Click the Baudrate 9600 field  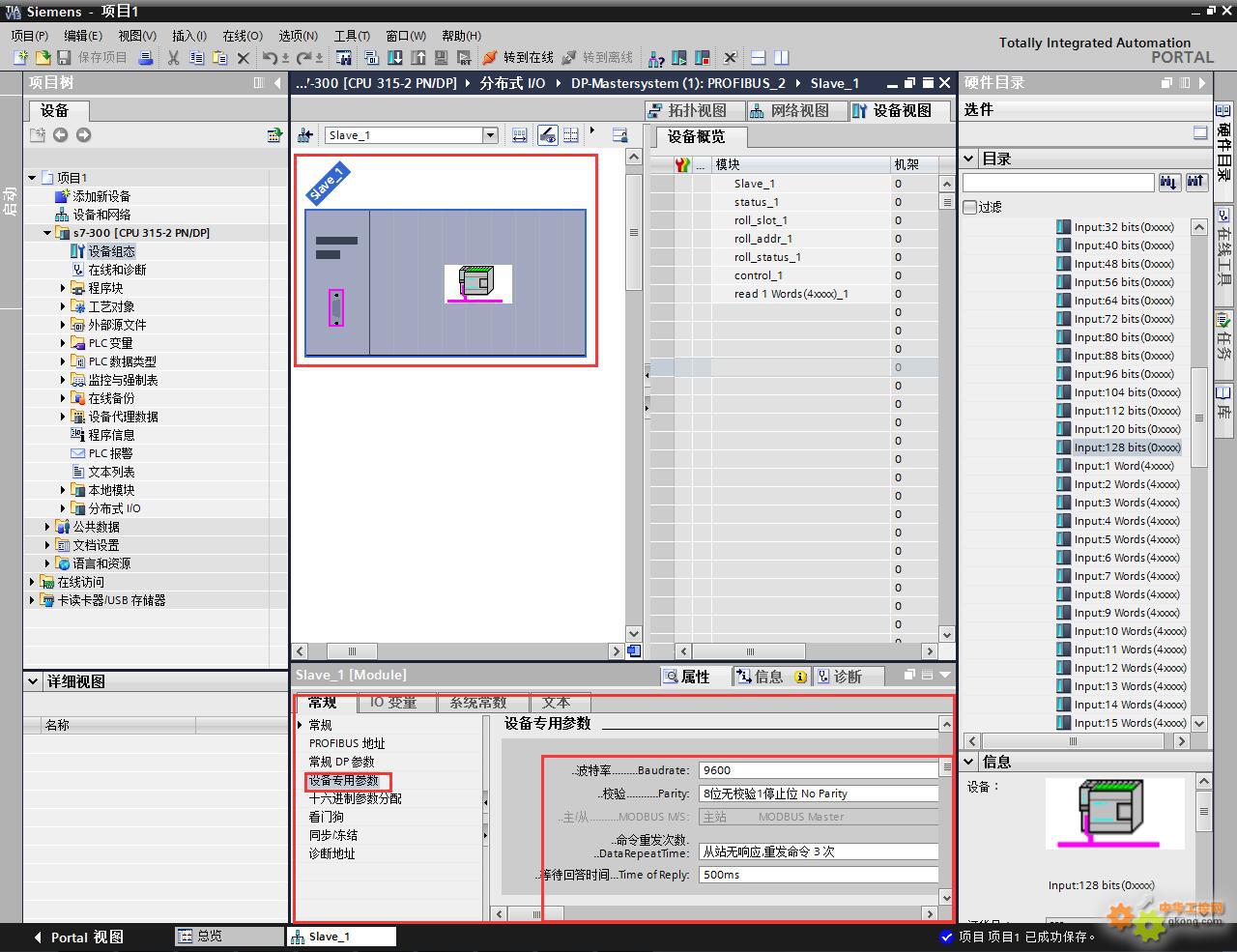point(819,770)
